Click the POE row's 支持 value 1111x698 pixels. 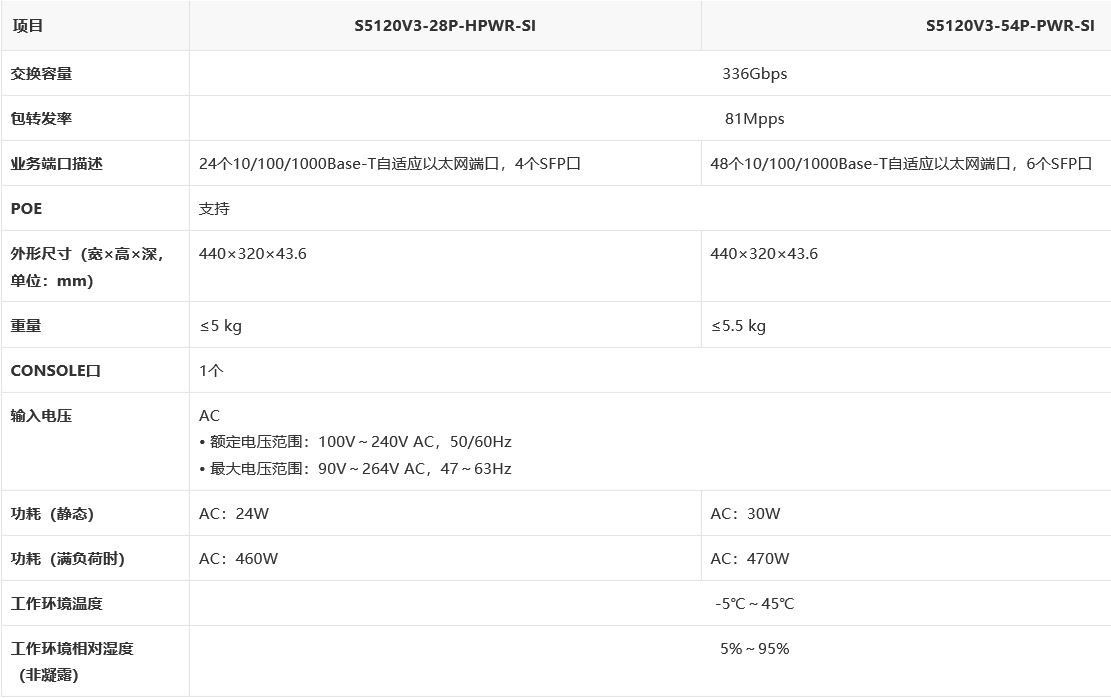[214, 209]
